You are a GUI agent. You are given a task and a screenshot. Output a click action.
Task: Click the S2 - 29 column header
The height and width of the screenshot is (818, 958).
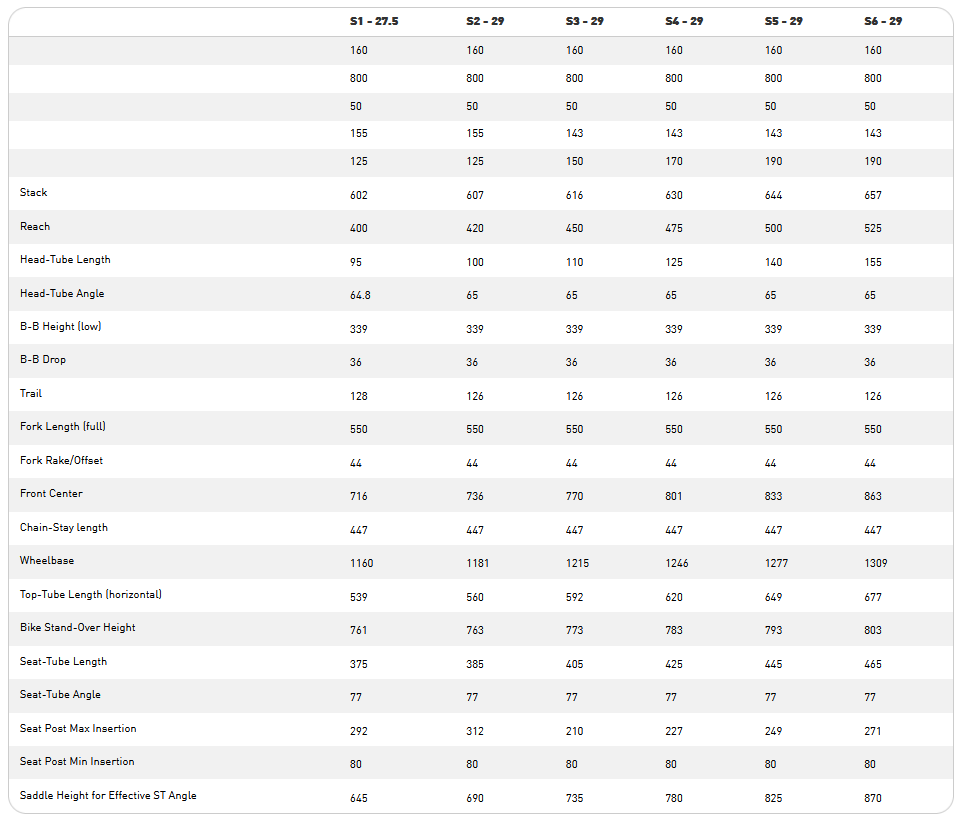(x=485, y=21)
